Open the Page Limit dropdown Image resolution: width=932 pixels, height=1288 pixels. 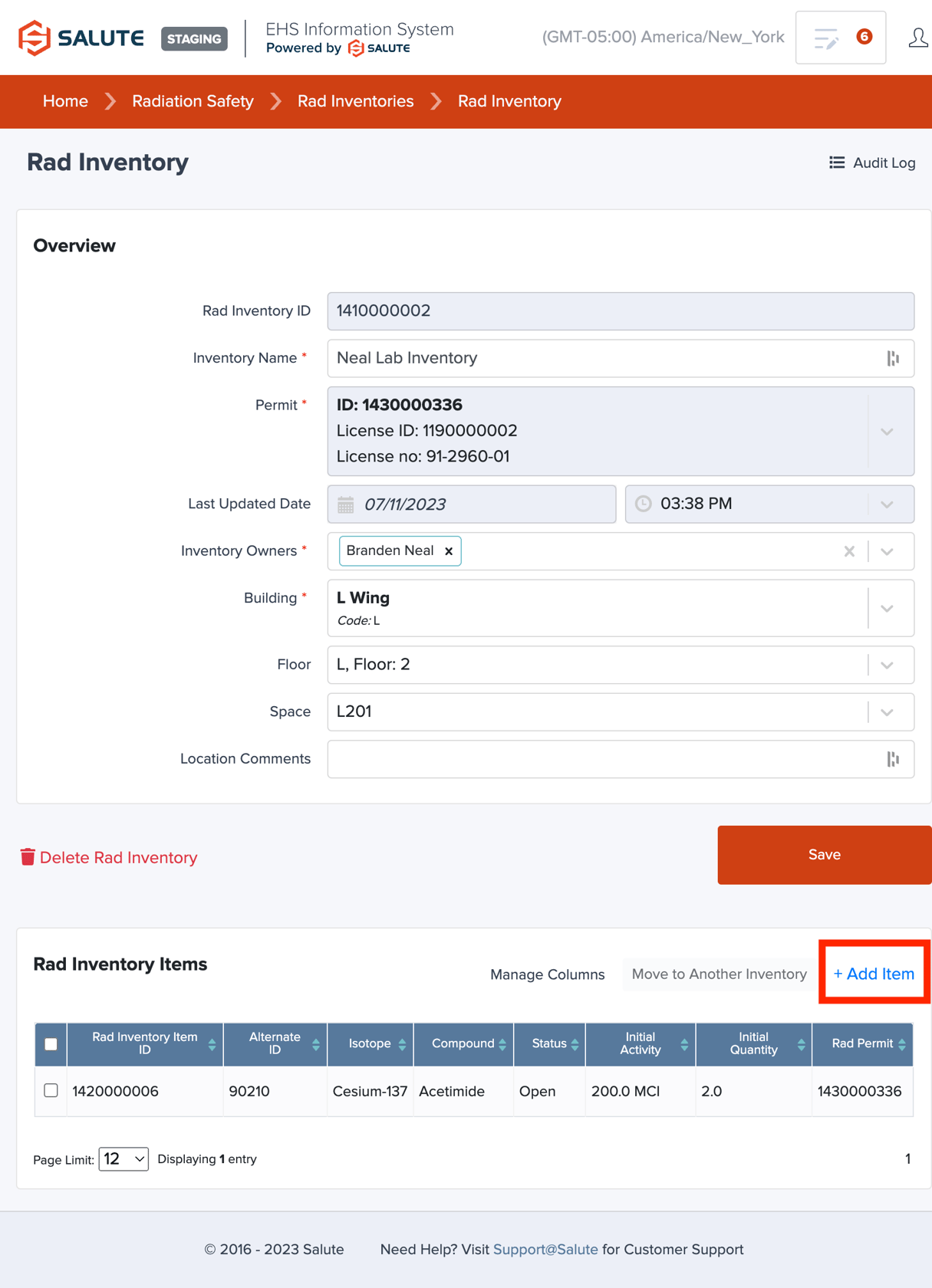(123, 1159)
